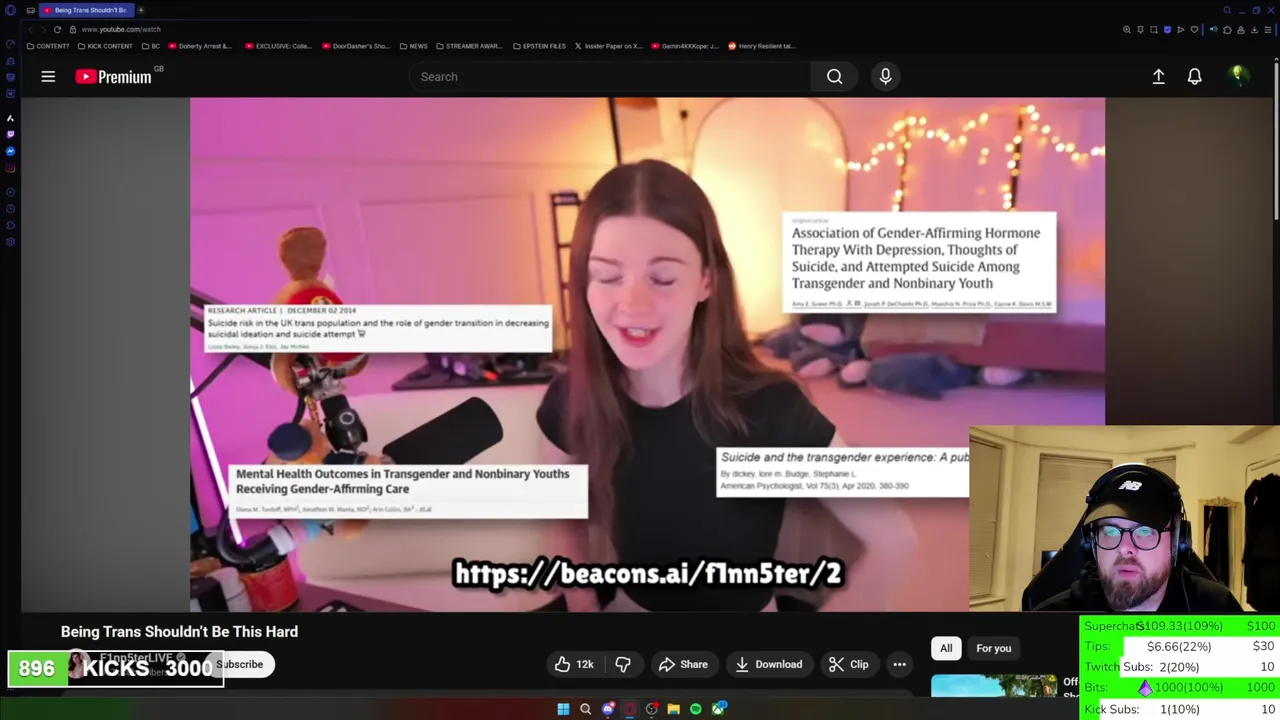This screenshot has height=720, width=1280.
Task: Open the first recommended video thumbnail
Action: [993, 686]
